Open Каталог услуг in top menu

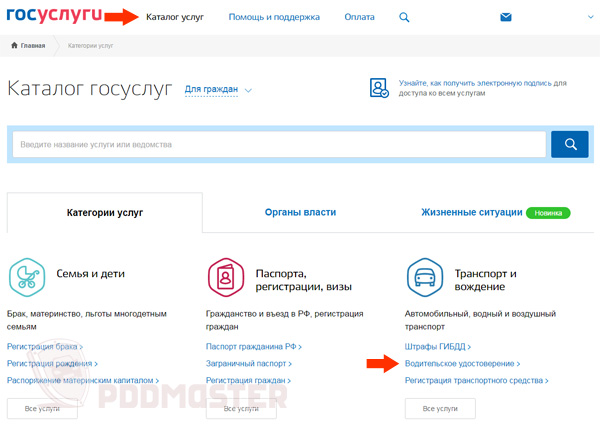tap(175, 17)
